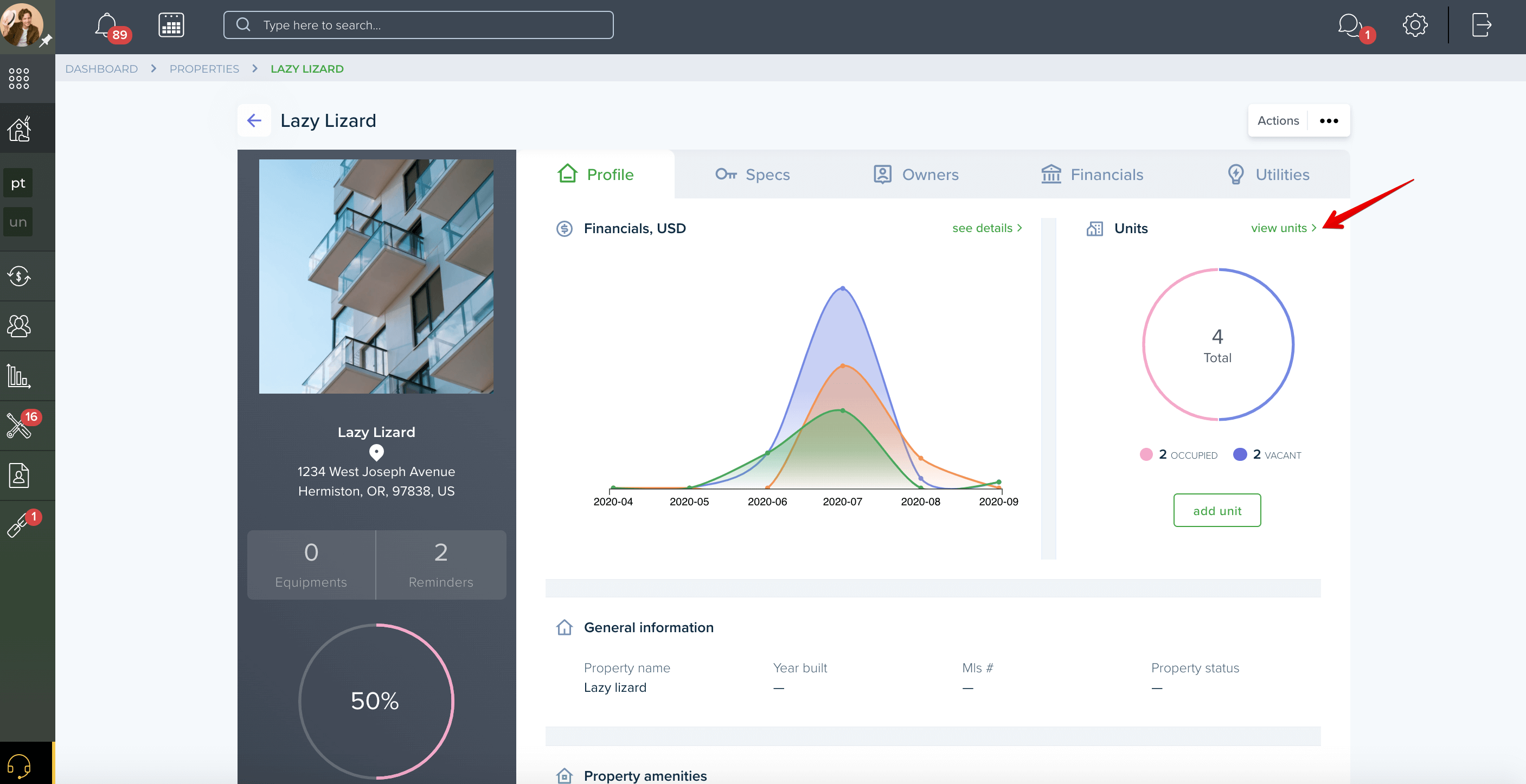Switch to the Owners tab
Viewport: 1526px width, 784px height.
pyautogui.click(x=916, y=174)
